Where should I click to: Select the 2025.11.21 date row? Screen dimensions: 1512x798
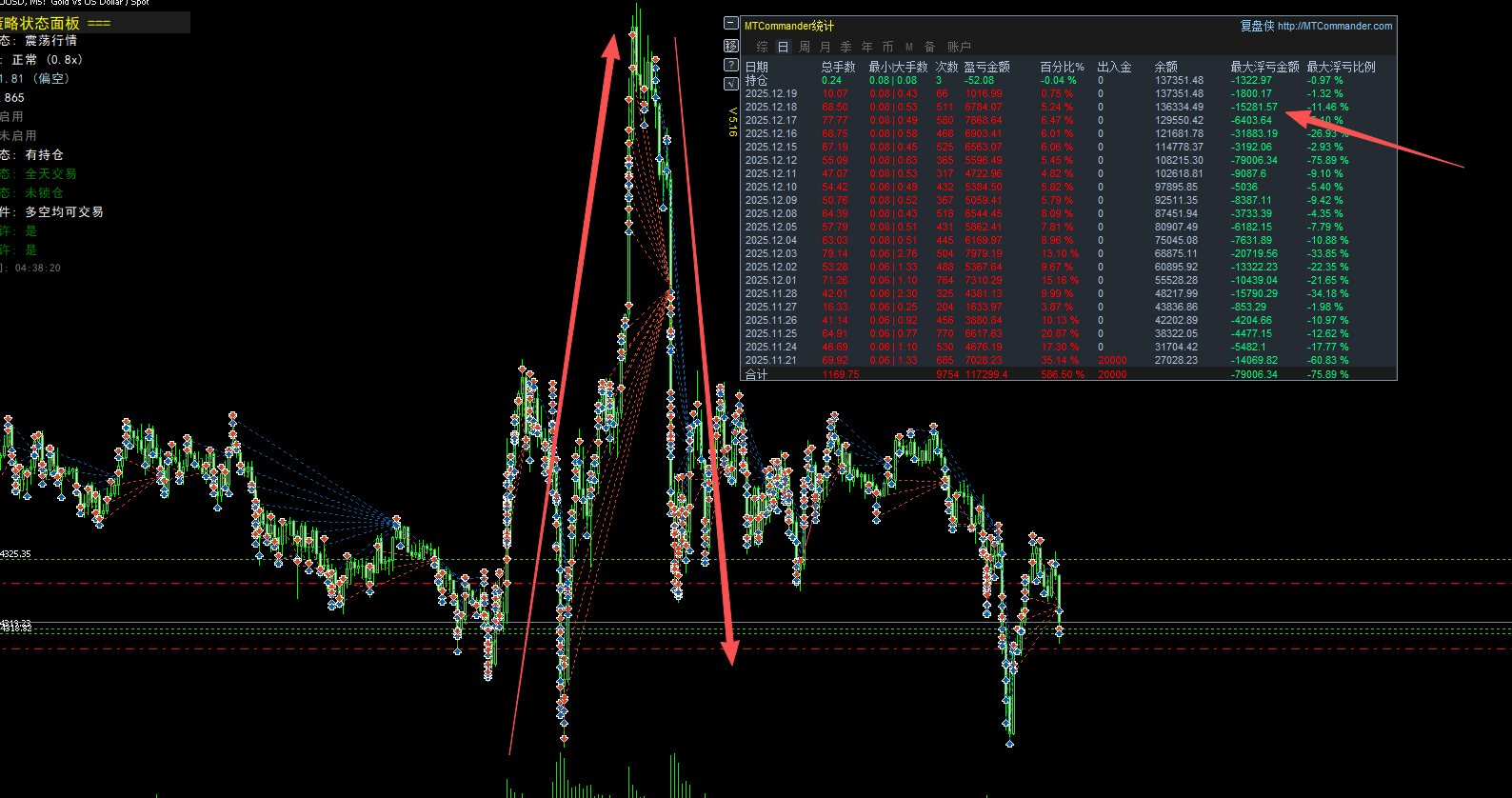[x=771, y=360]
